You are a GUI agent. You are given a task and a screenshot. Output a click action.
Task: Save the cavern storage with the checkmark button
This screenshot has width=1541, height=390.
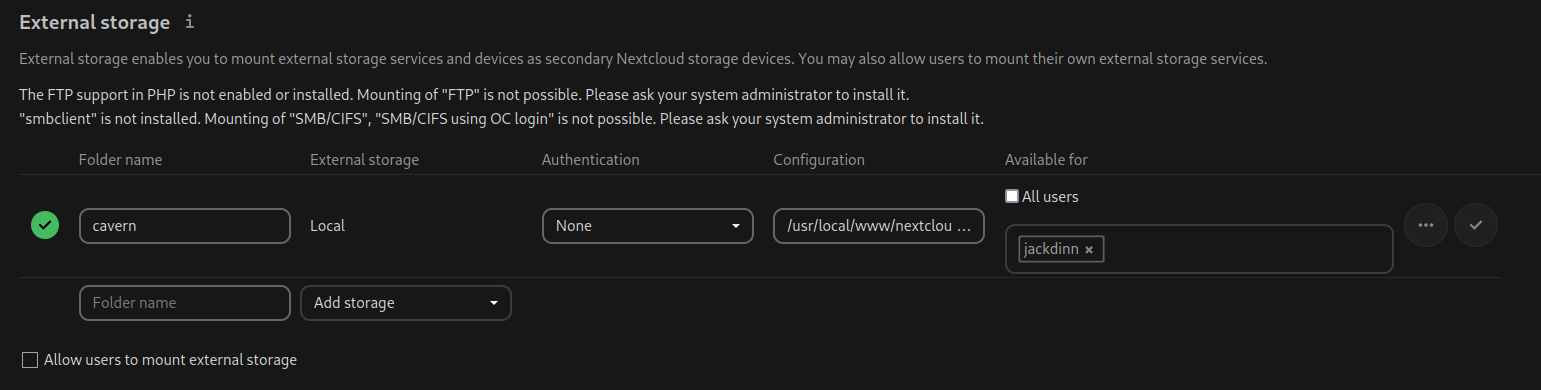point(1475,226)
